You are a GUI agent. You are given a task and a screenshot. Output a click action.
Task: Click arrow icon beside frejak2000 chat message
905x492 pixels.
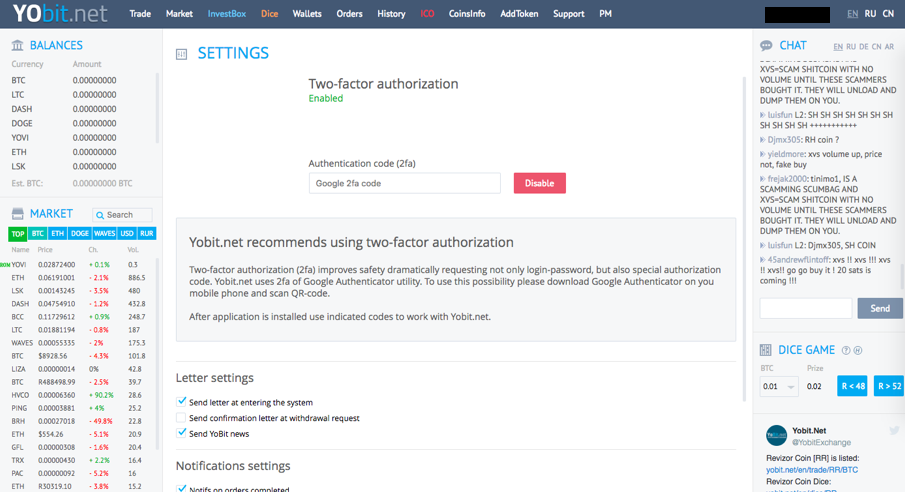(x=762, y=179)
